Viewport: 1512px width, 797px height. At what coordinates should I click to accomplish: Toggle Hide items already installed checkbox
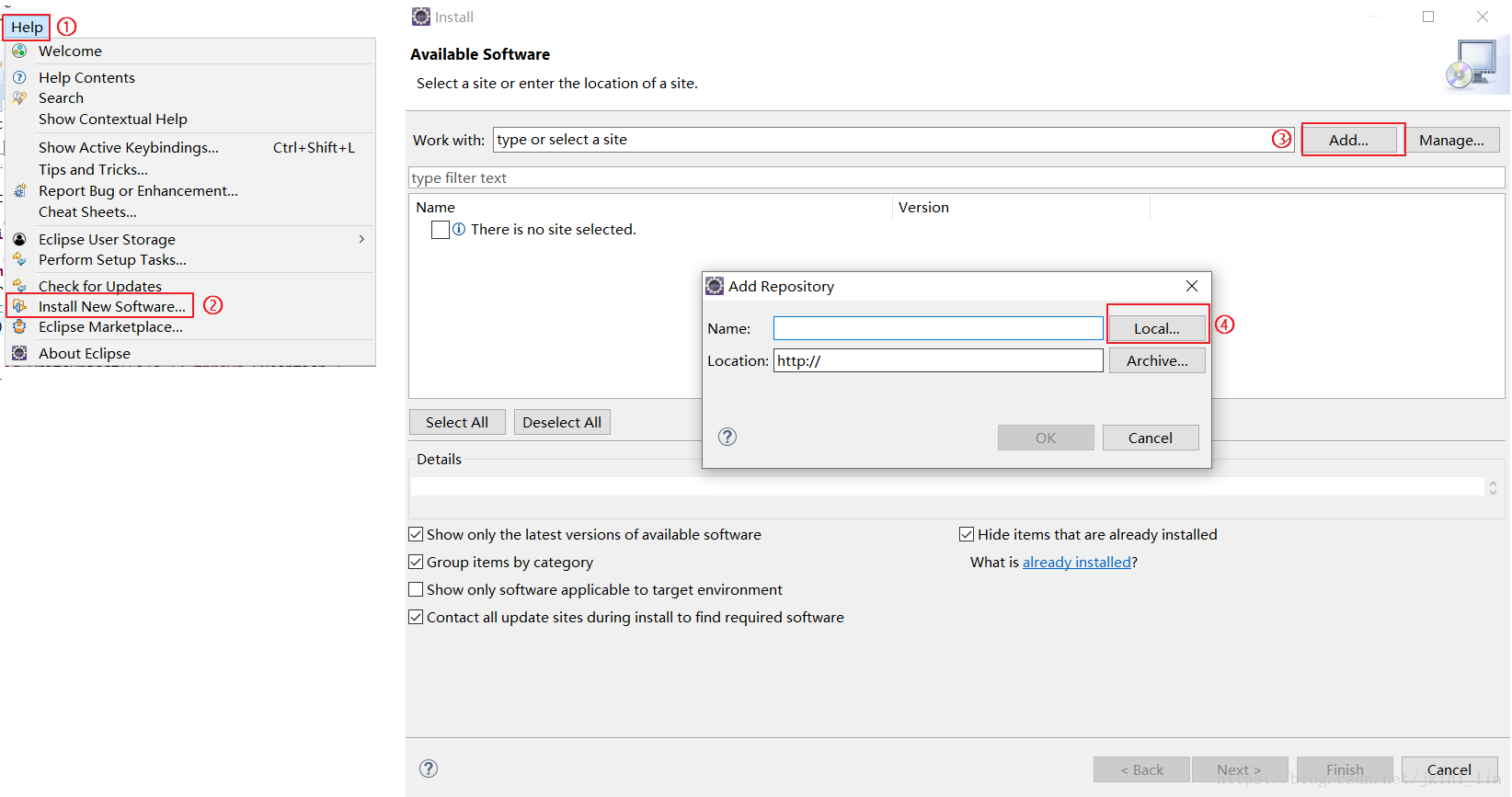click(967, 534)
